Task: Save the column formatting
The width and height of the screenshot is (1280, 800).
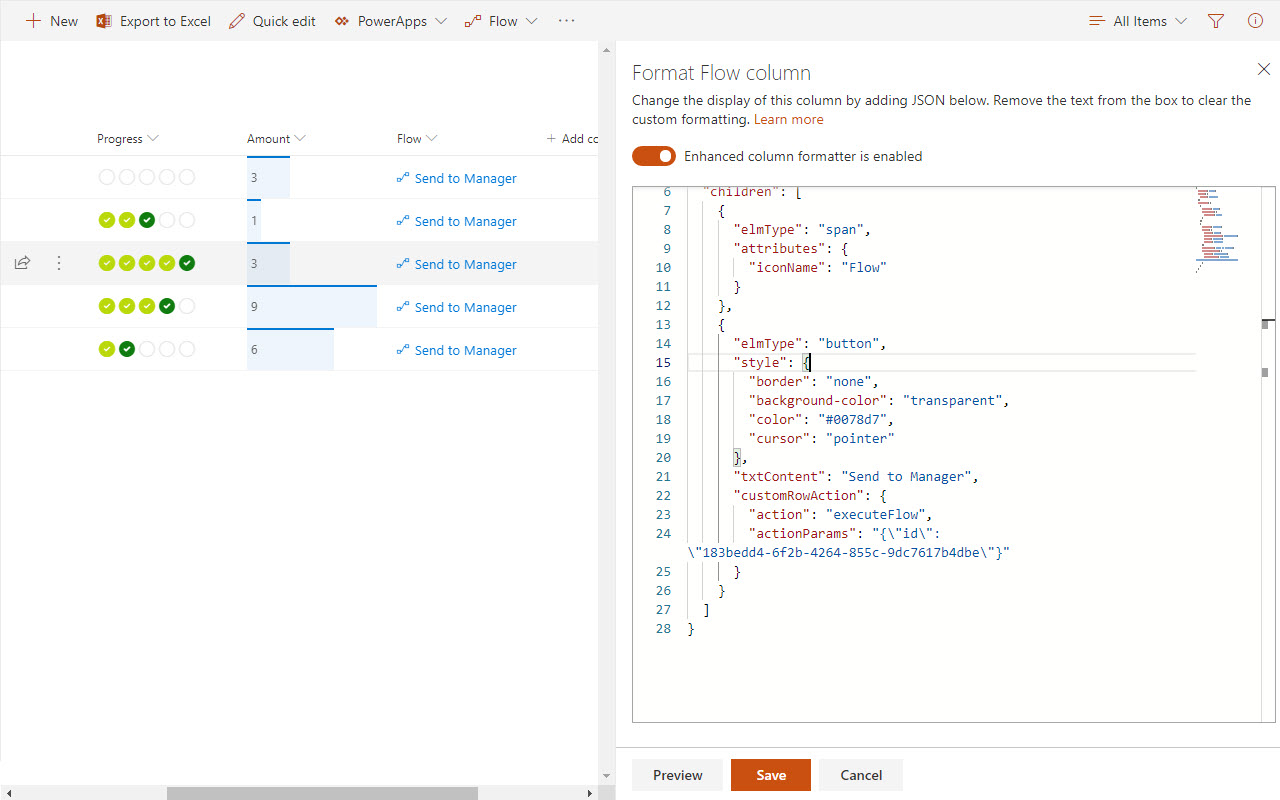Action: point(771,775)
